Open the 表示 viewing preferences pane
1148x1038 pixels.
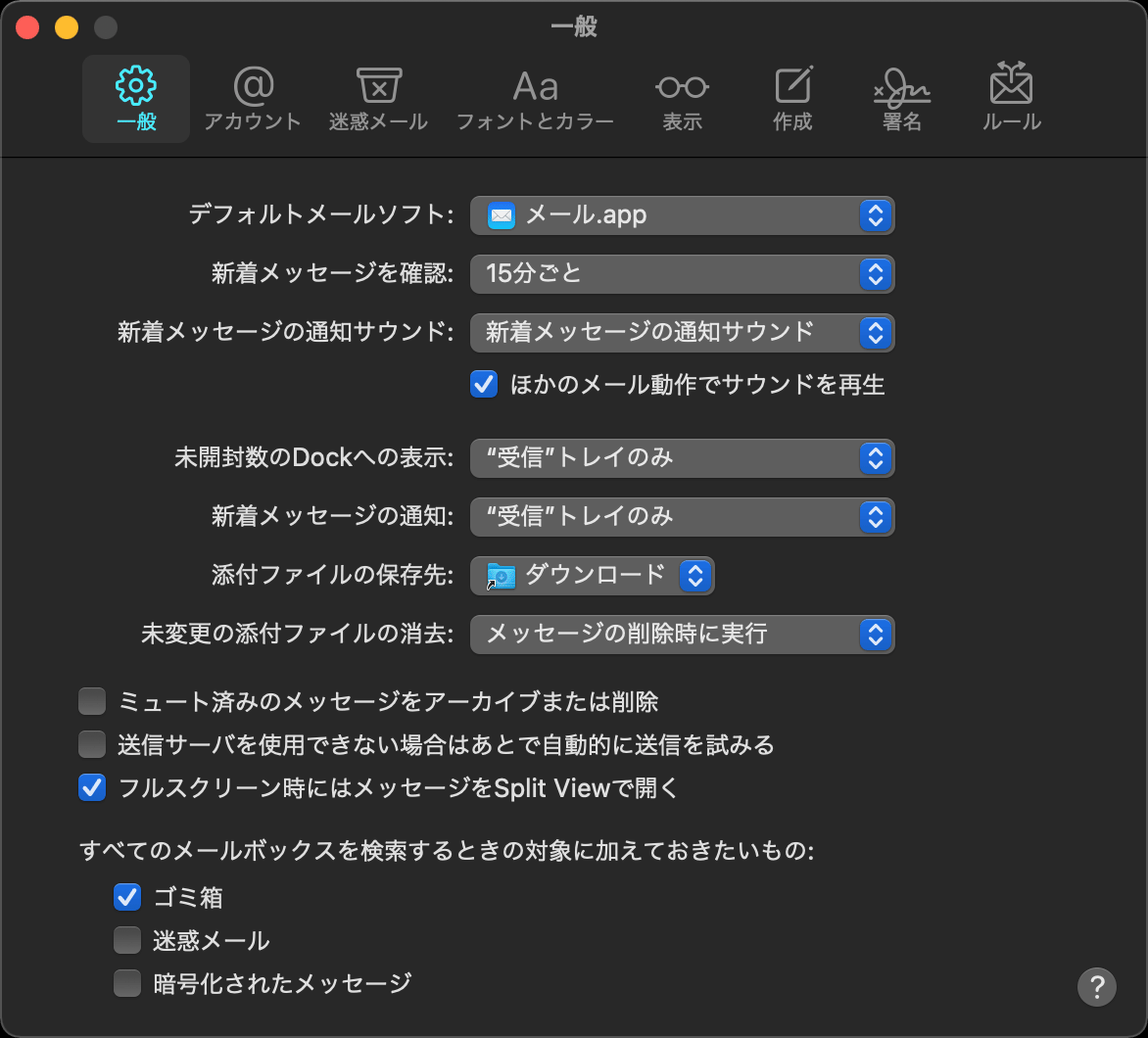coord(682,100)
